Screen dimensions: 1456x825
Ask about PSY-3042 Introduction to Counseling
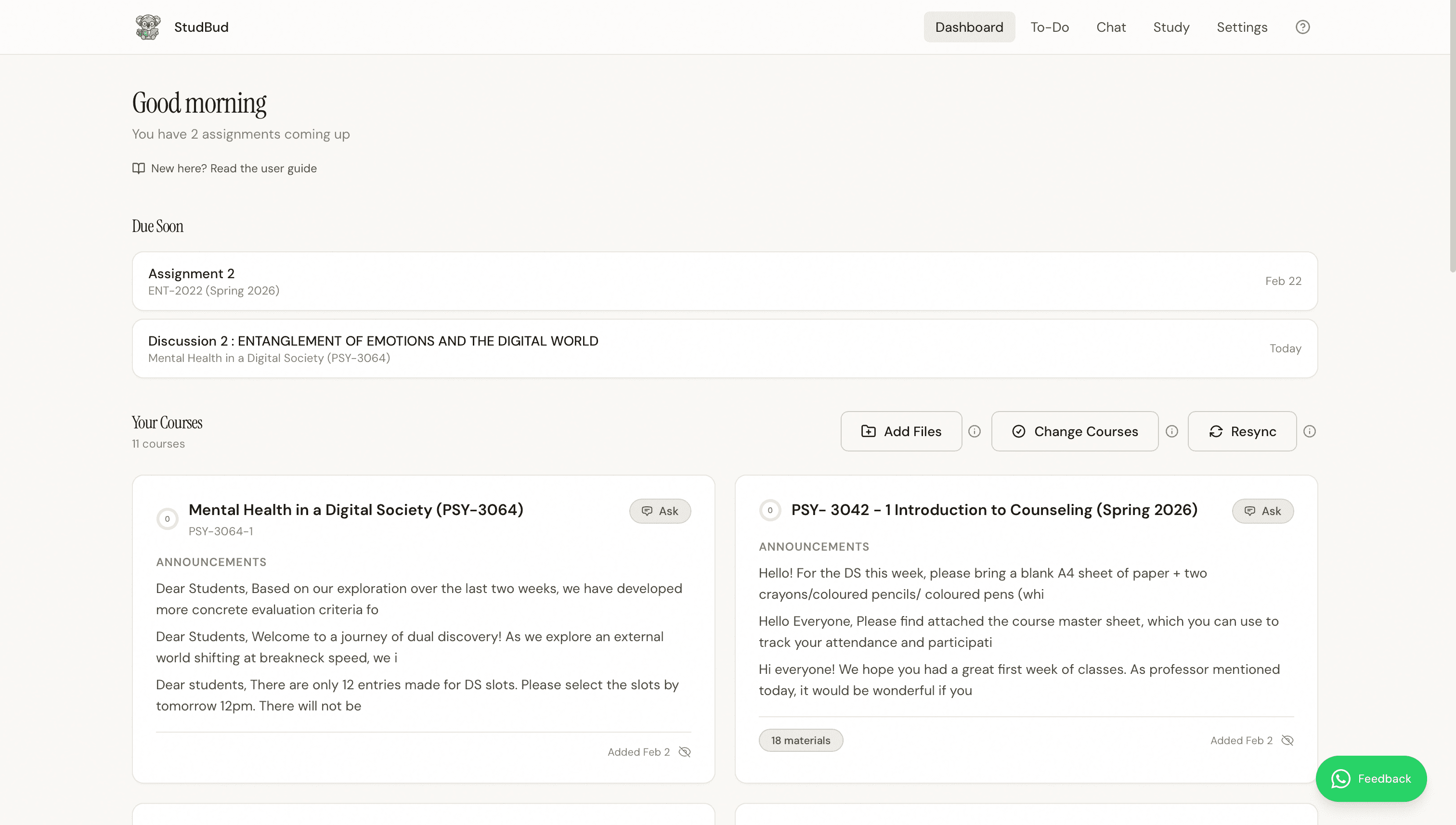[x=1263, y=511]
